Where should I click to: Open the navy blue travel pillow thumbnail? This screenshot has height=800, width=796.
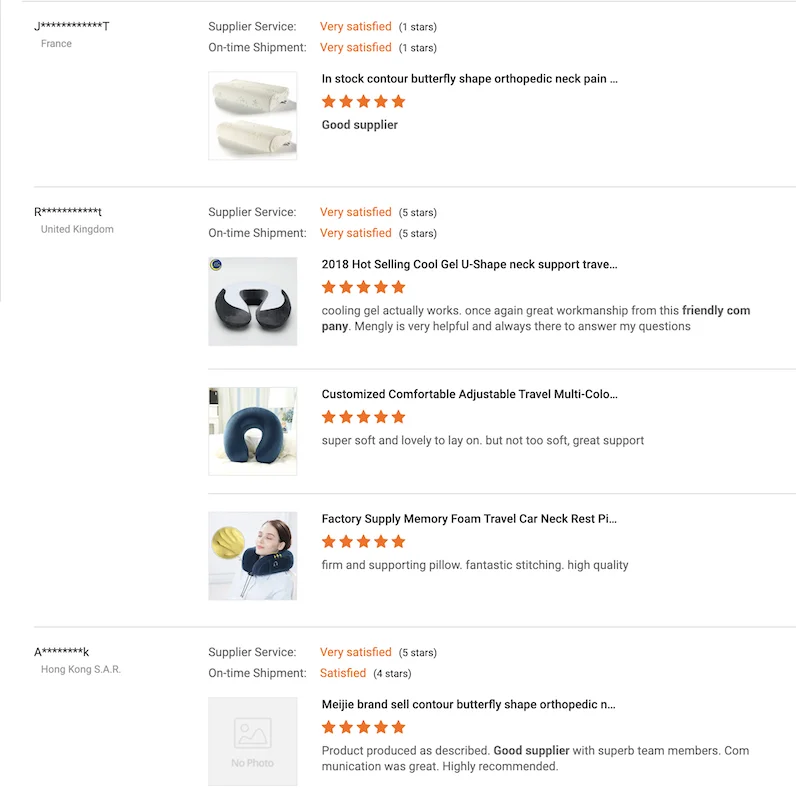pos(253,432)
